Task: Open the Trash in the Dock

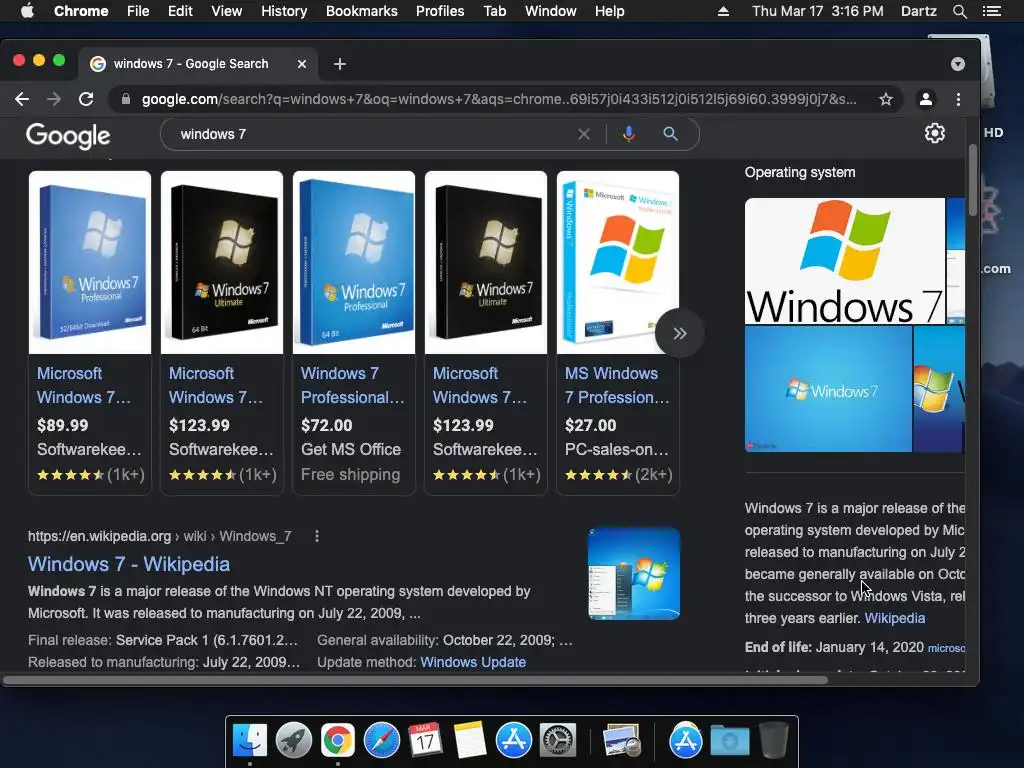Action: click(774, 740)
